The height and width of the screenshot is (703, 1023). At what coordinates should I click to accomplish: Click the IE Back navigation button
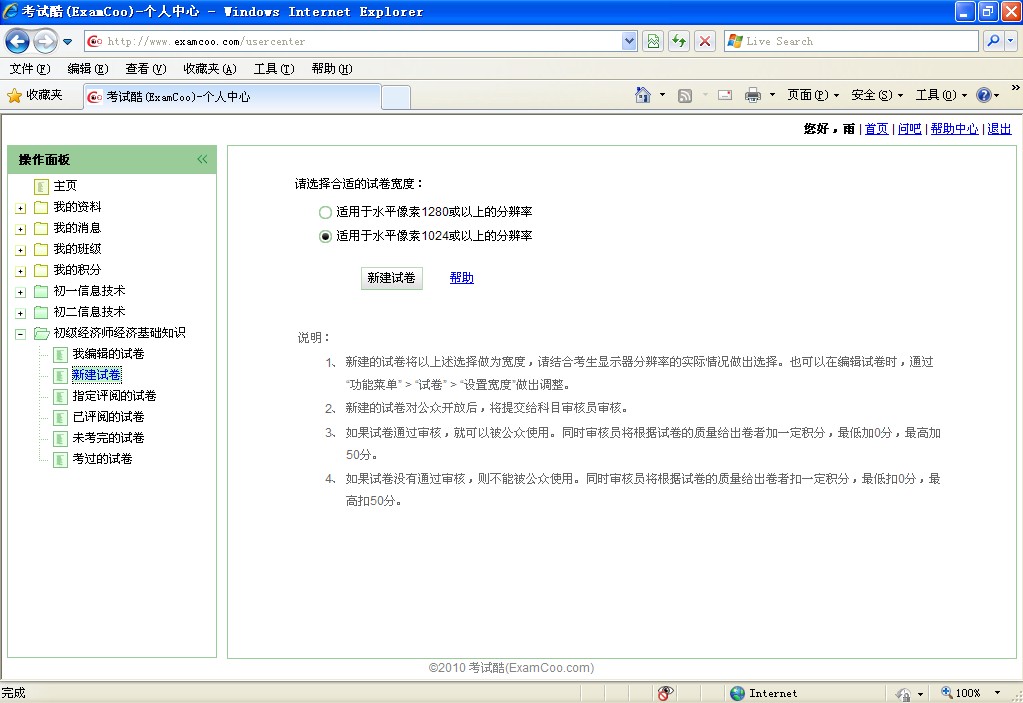[x=17, y=41]
